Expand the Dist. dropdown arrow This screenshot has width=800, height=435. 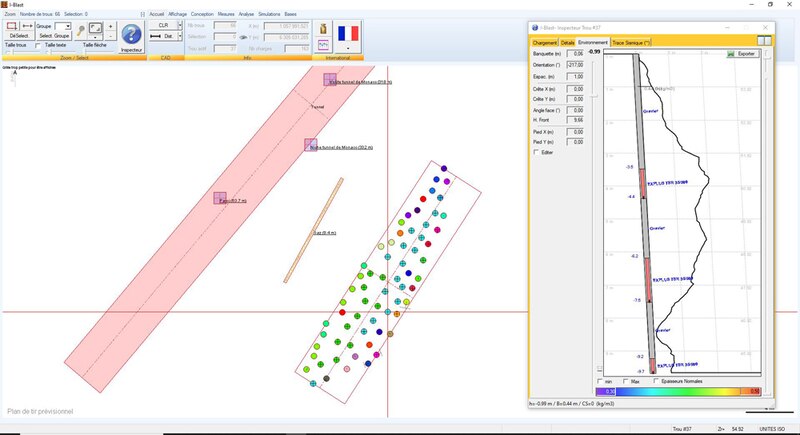pyautogui.click(x=180, y=36)
